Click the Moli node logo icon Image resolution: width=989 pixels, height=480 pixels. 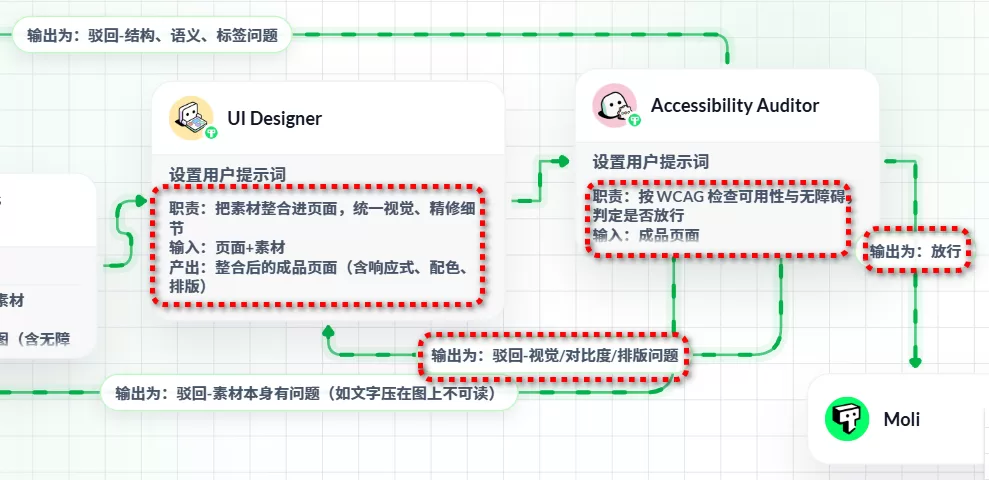point(846,419)
